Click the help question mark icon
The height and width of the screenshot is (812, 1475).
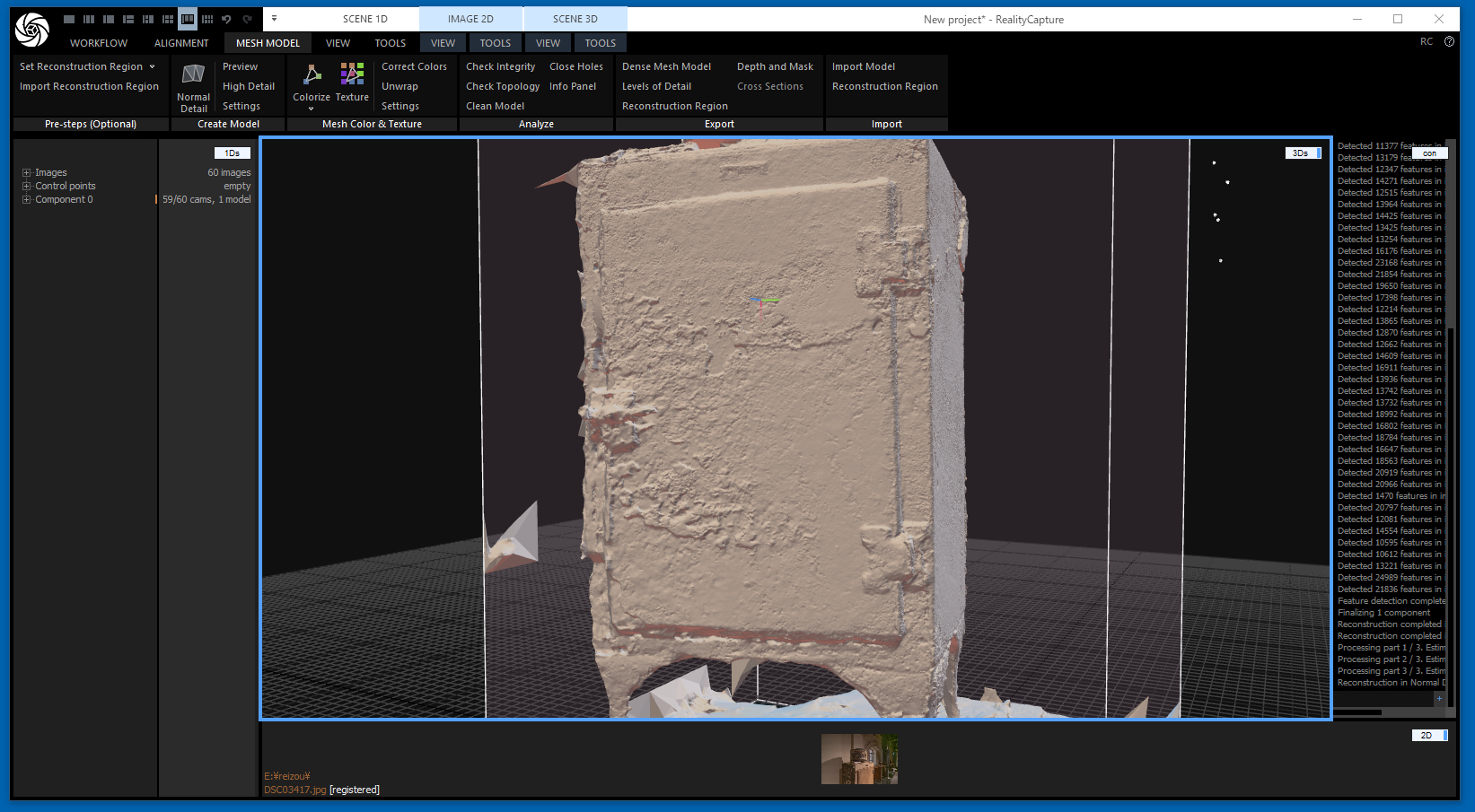click(x=1449, y=42)
